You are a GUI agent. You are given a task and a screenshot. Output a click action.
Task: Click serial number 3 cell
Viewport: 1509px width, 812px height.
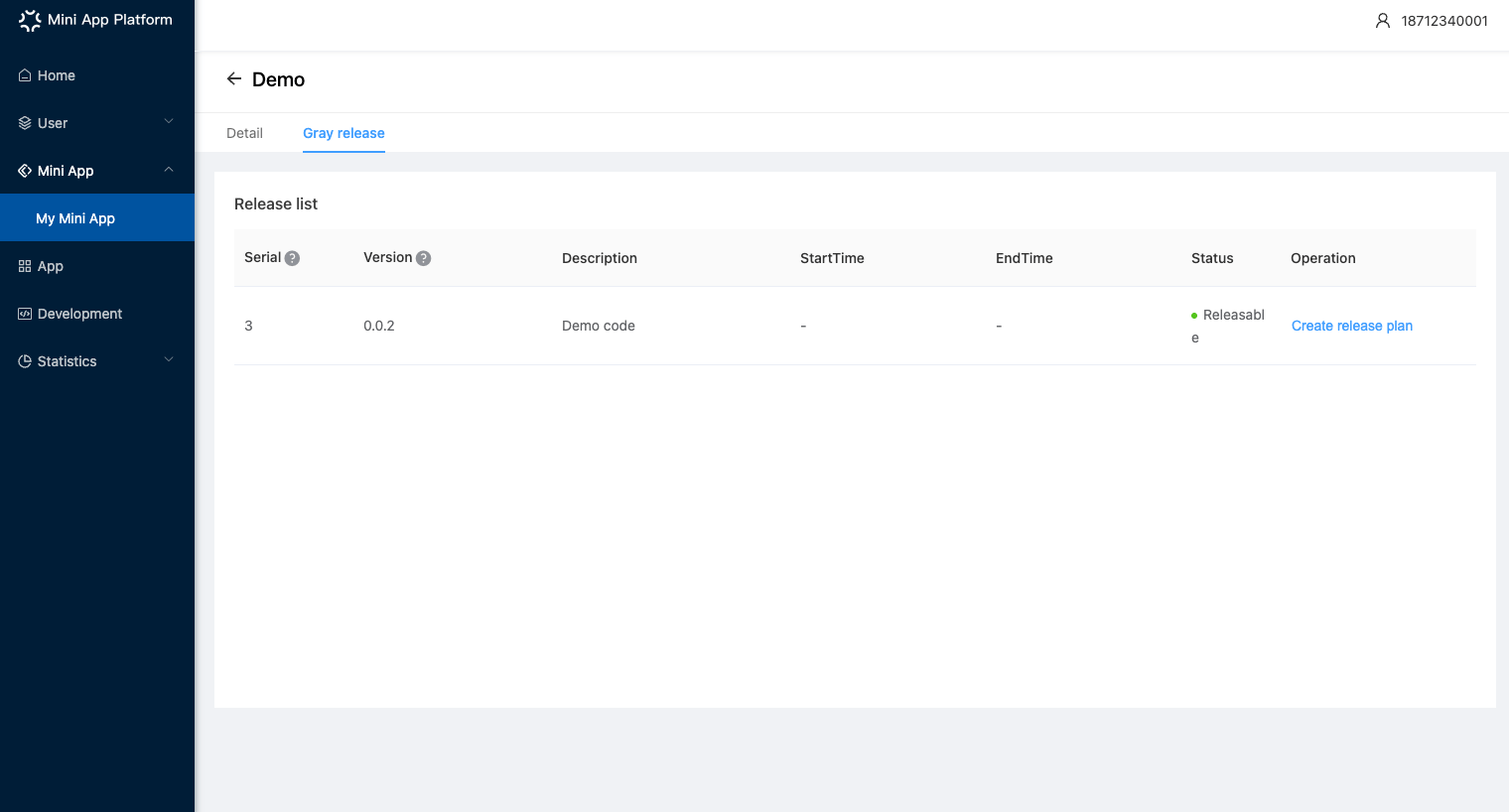[x=248, y=326]
